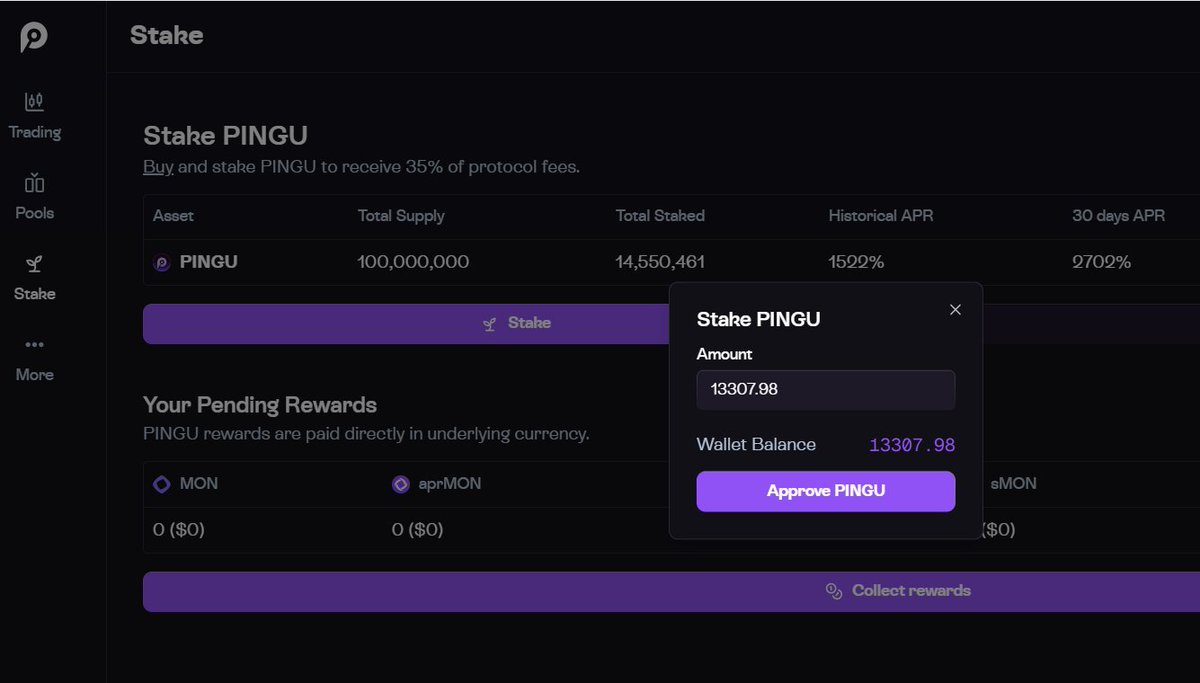Open the Pools icon in the sidebar
Viewport: 1200px width, 683px height.
pos(34,183)
